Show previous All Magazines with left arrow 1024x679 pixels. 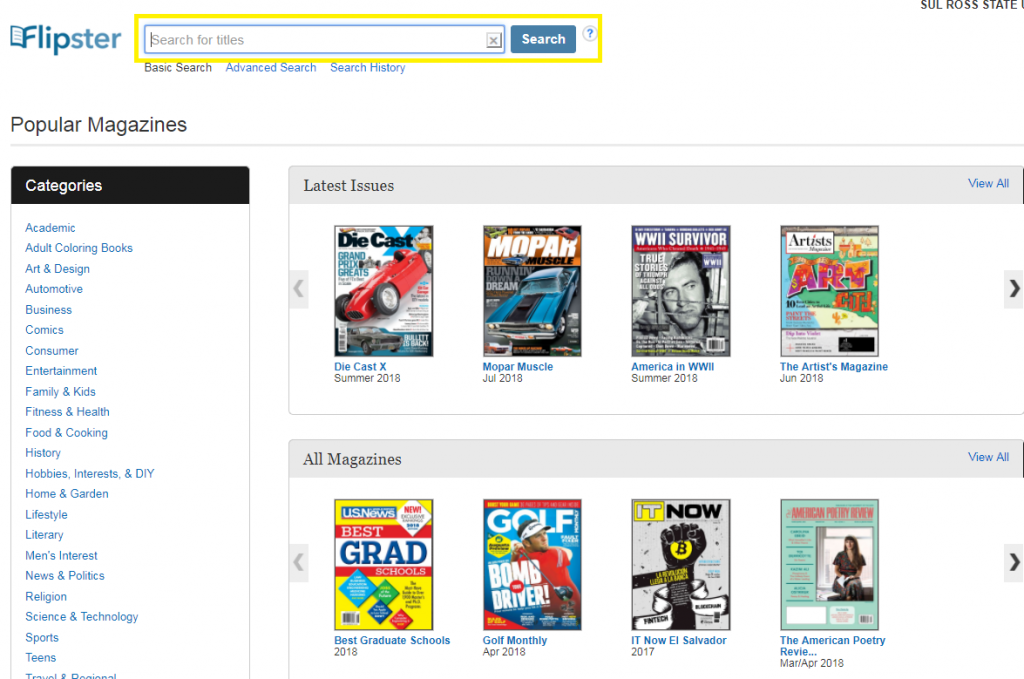298,561
